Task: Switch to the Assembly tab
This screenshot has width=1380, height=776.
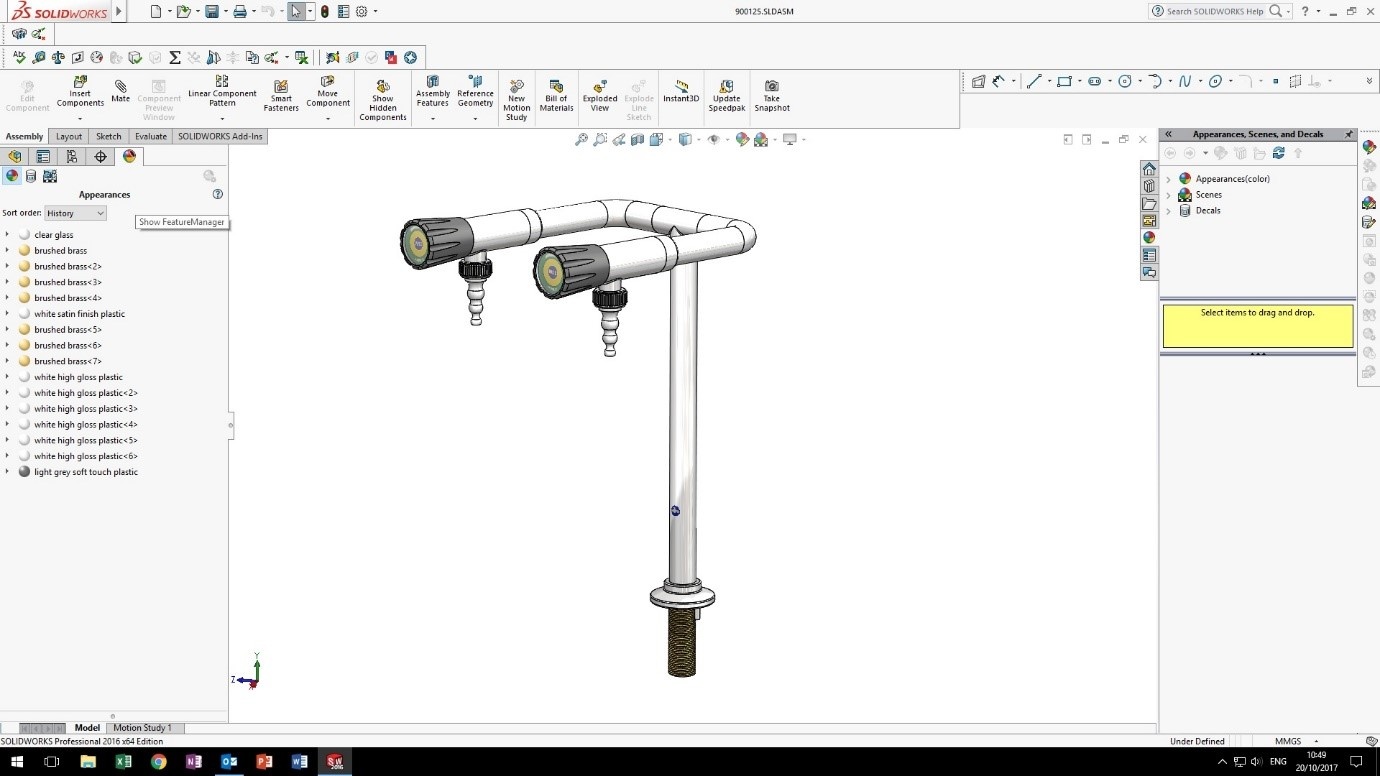Action: coord(24,136)
